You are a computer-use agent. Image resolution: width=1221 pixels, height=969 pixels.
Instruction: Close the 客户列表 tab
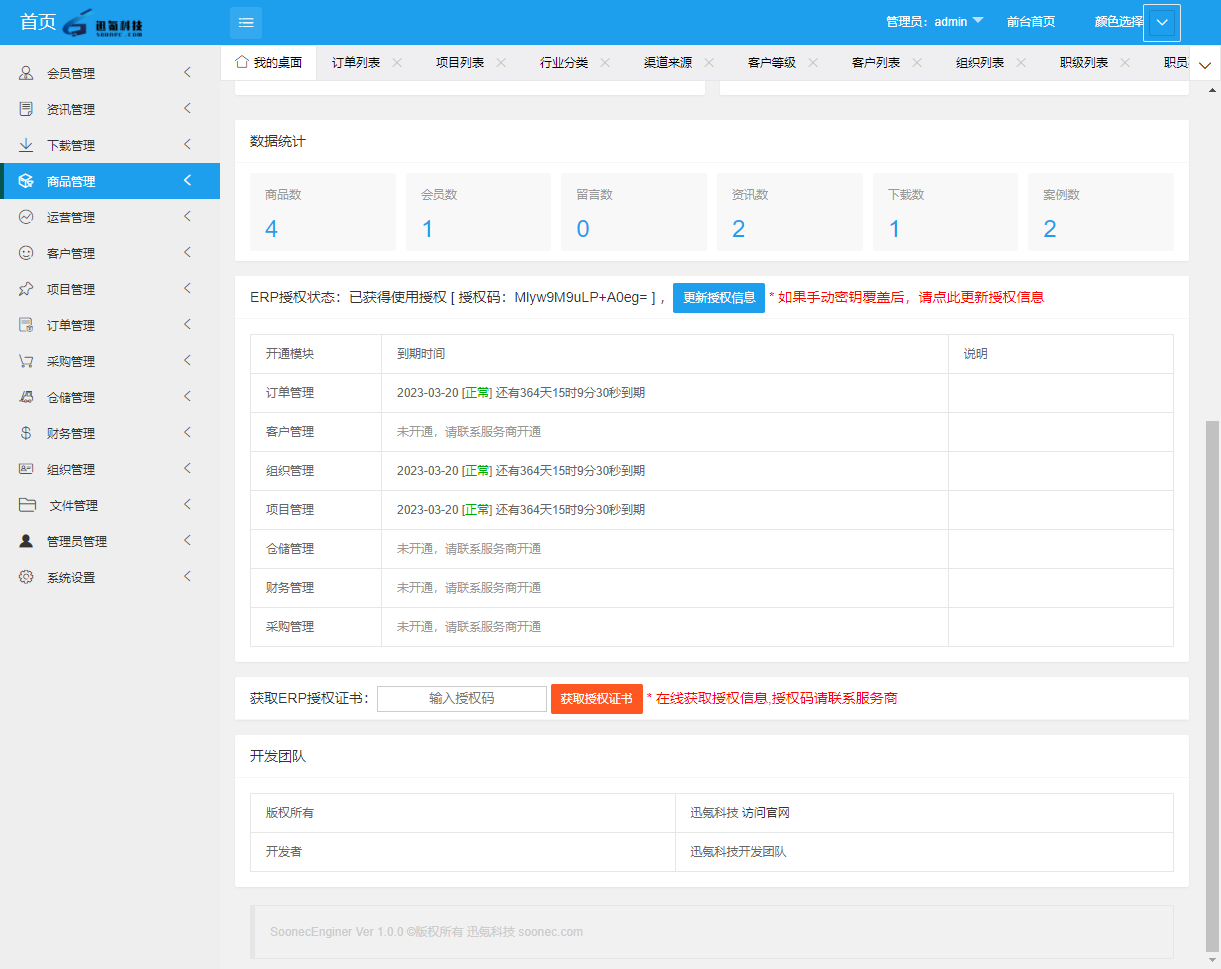tap(917, 62)
